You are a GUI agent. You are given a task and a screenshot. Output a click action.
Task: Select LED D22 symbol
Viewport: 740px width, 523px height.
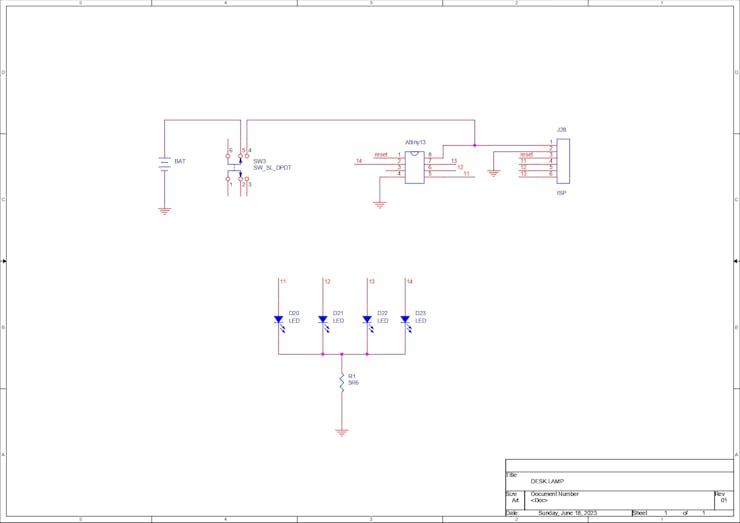point(367,322)
